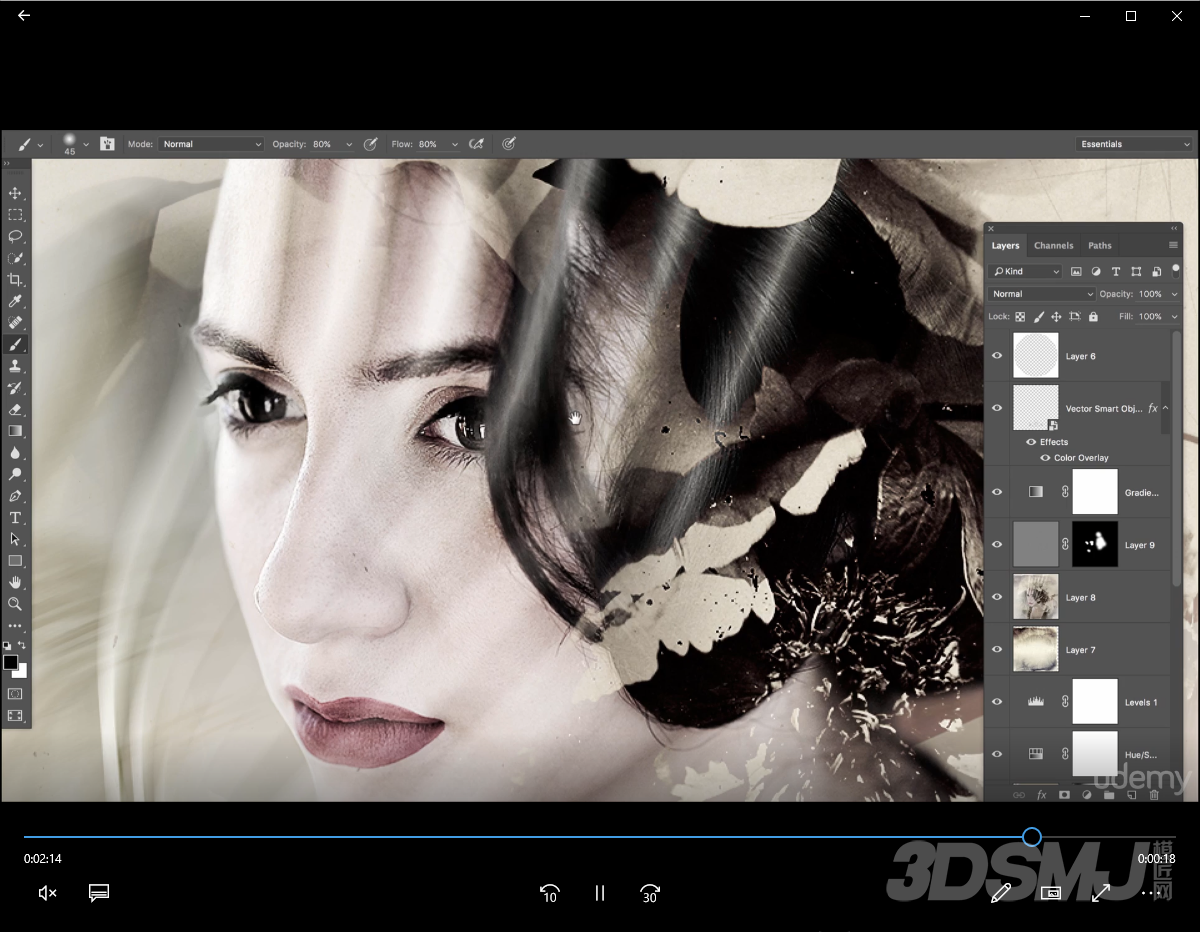Pause the video playback

(600, 893)
